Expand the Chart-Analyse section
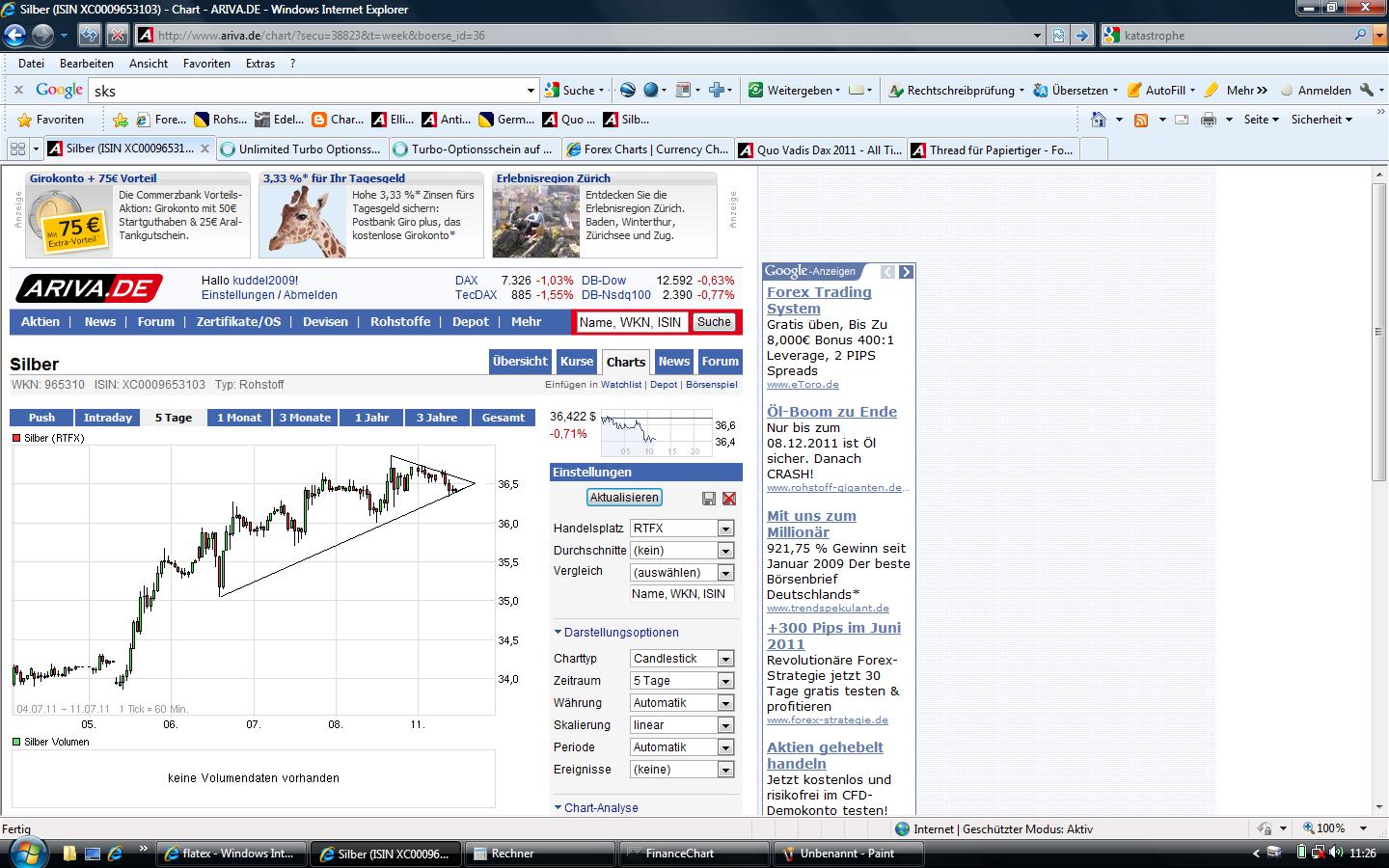 coord(596,808)
